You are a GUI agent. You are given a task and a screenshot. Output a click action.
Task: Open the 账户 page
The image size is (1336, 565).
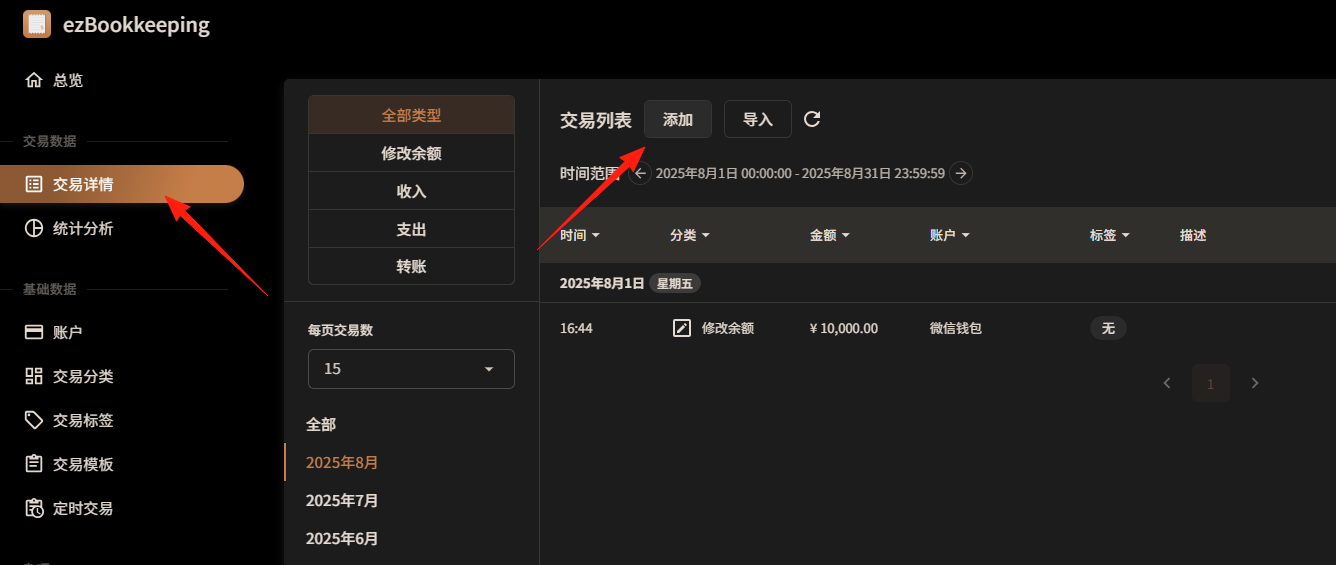pos(68,332)
